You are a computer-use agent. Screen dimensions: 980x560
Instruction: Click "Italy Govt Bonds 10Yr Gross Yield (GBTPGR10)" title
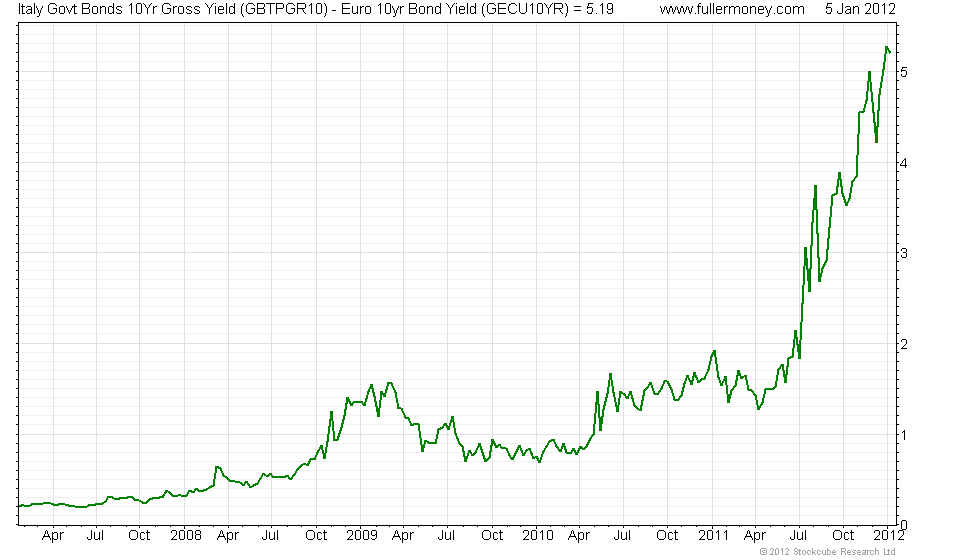[173, 9]
